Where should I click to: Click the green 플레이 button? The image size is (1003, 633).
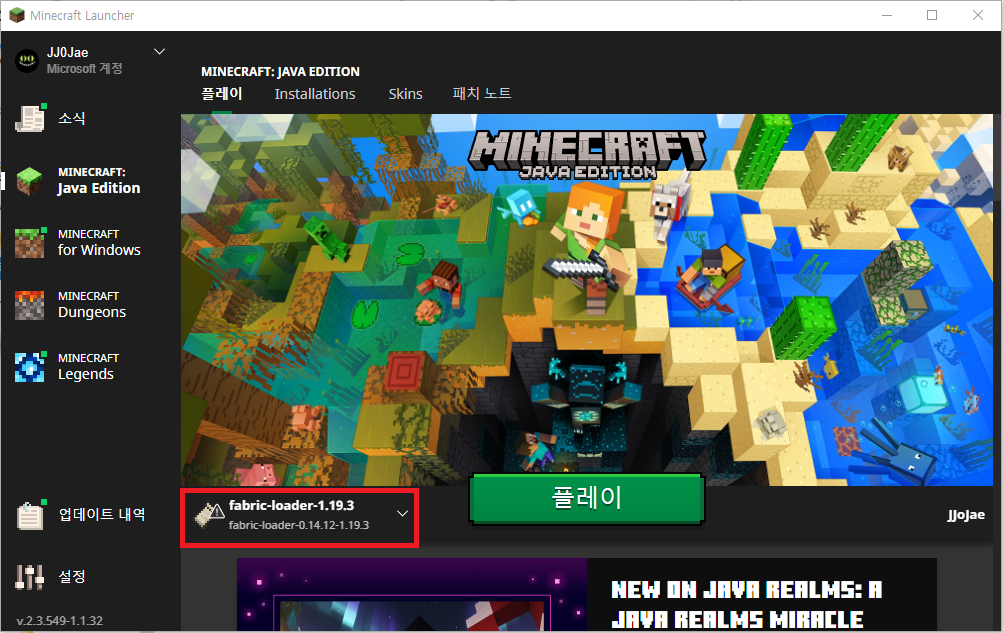[x=587, y=499]
